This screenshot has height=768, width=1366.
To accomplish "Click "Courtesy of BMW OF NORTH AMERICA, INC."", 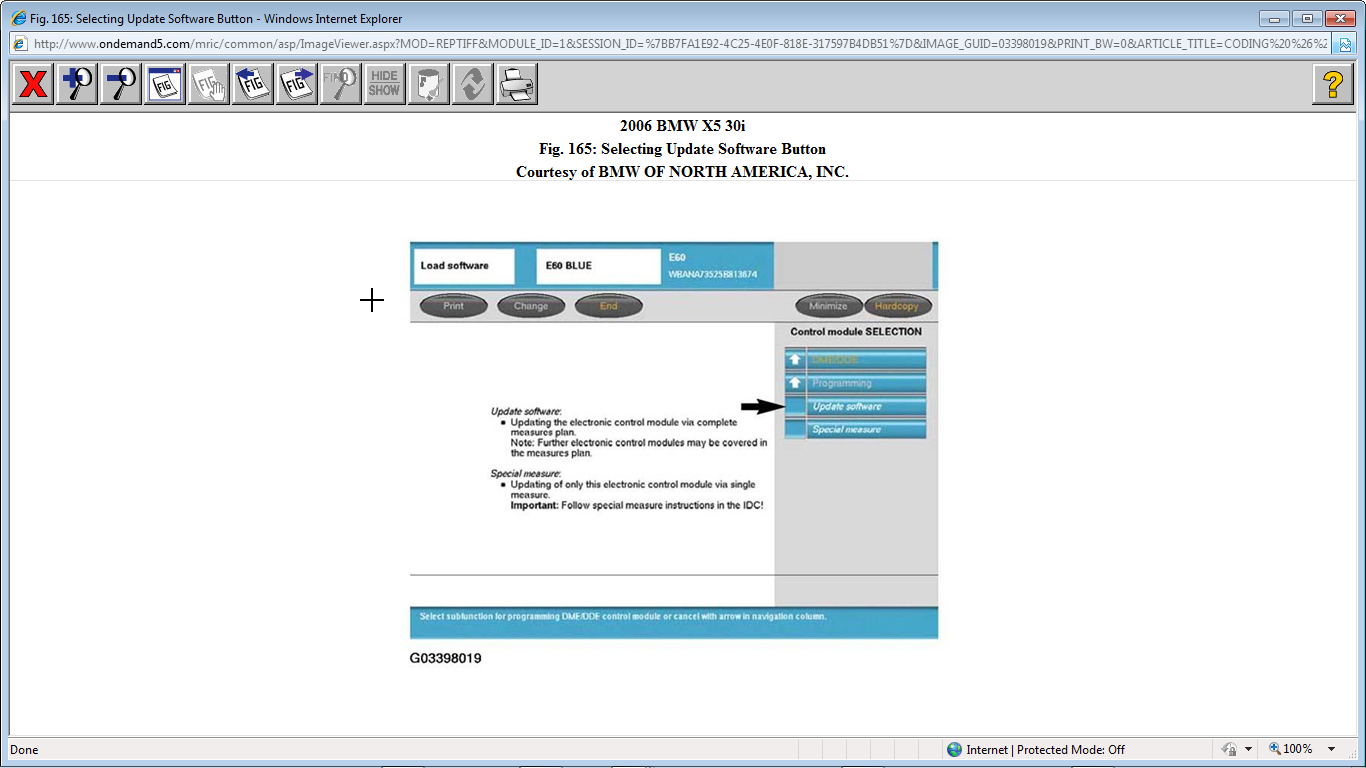I will [683, 172].
